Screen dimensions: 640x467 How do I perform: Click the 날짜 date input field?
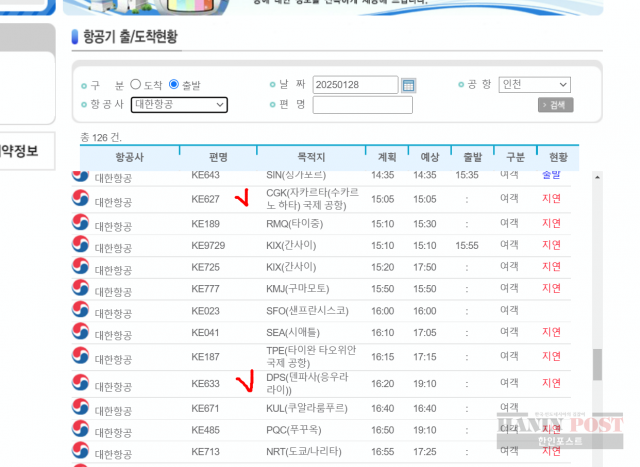(355, 85)
